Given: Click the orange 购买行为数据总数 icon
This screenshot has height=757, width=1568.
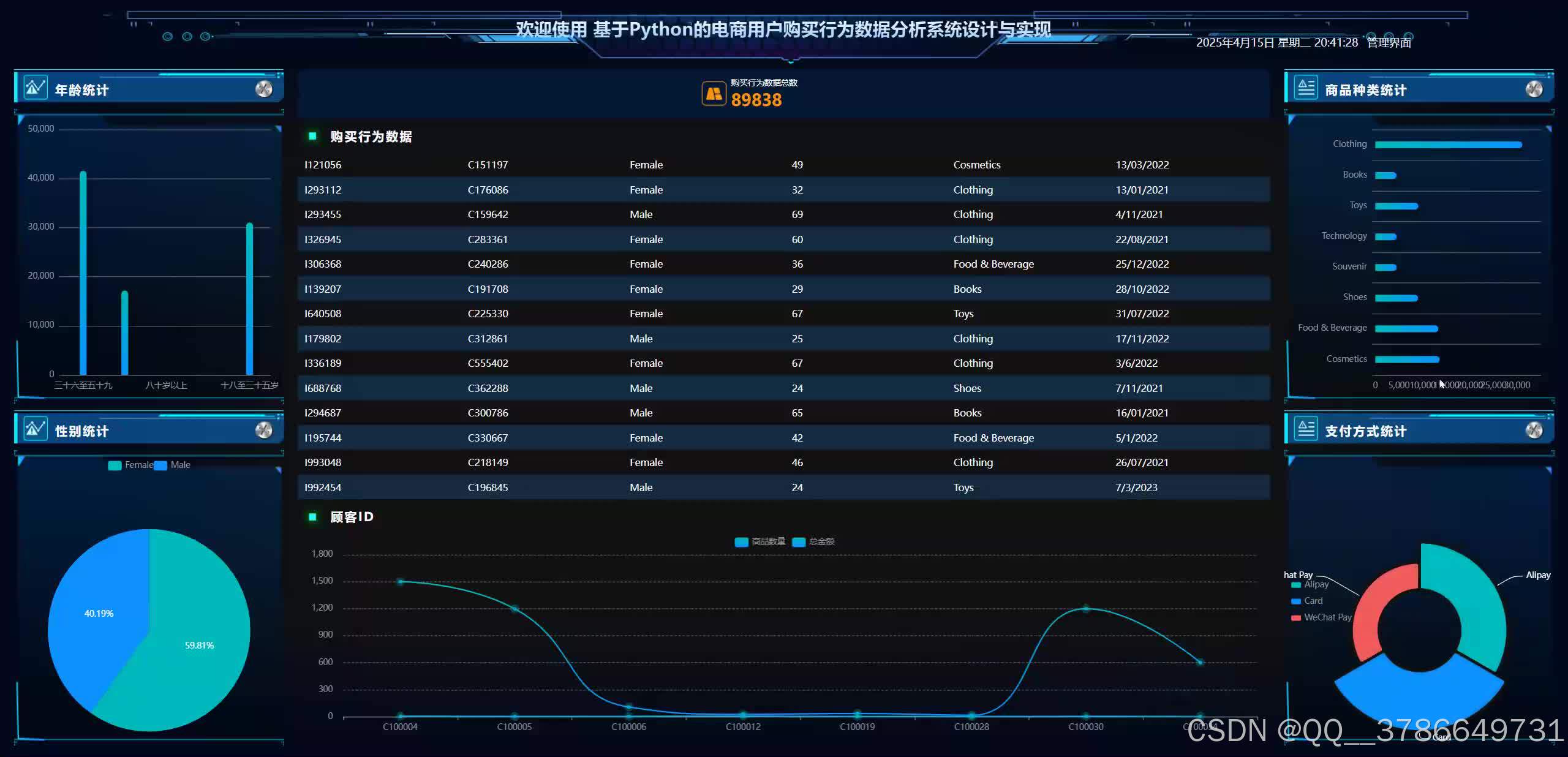Looking at the screenshot, I should click(714, 94).
